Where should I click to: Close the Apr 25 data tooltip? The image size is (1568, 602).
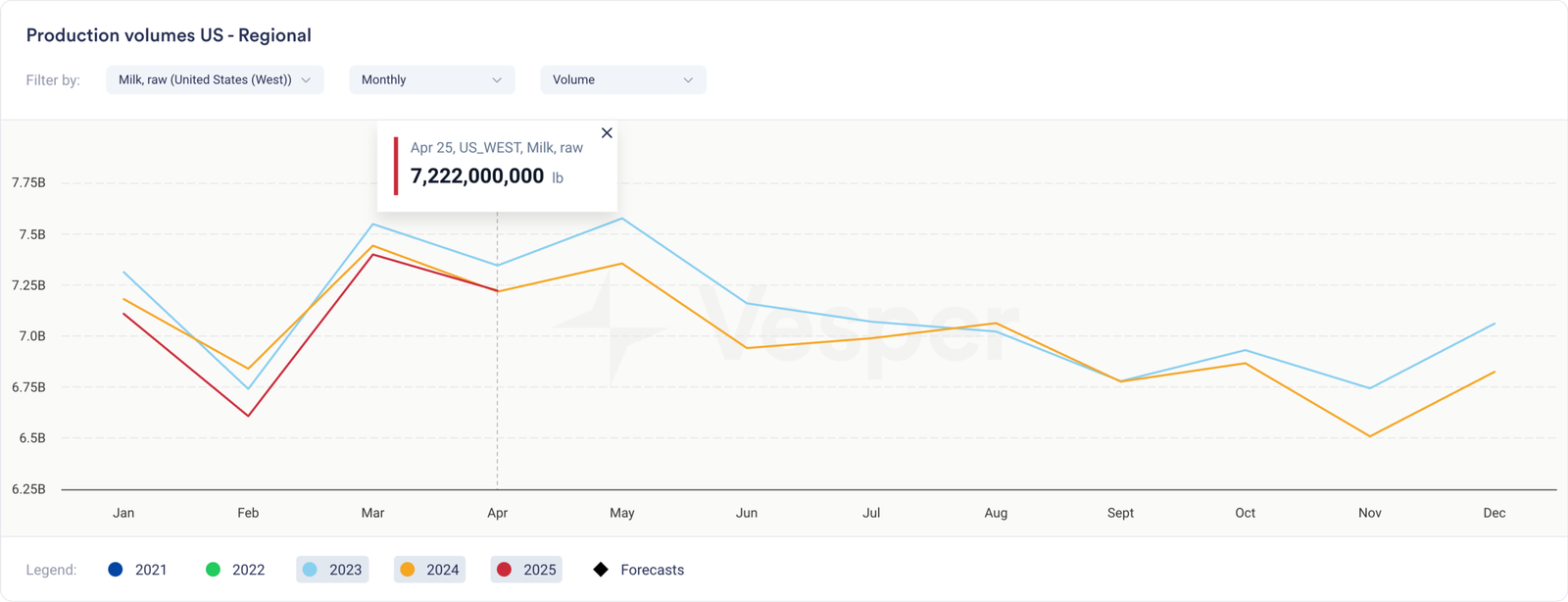coord(607,133)
